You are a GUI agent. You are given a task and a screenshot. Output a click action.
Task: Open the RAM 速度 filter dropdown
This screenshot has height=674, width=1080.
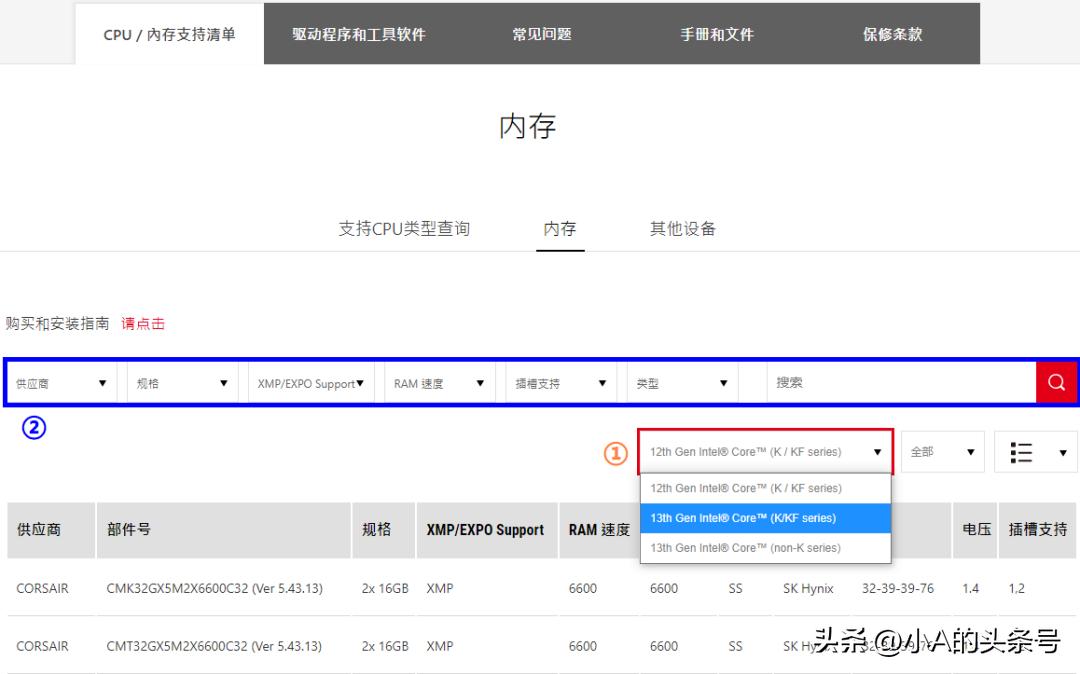click(438, 382)
